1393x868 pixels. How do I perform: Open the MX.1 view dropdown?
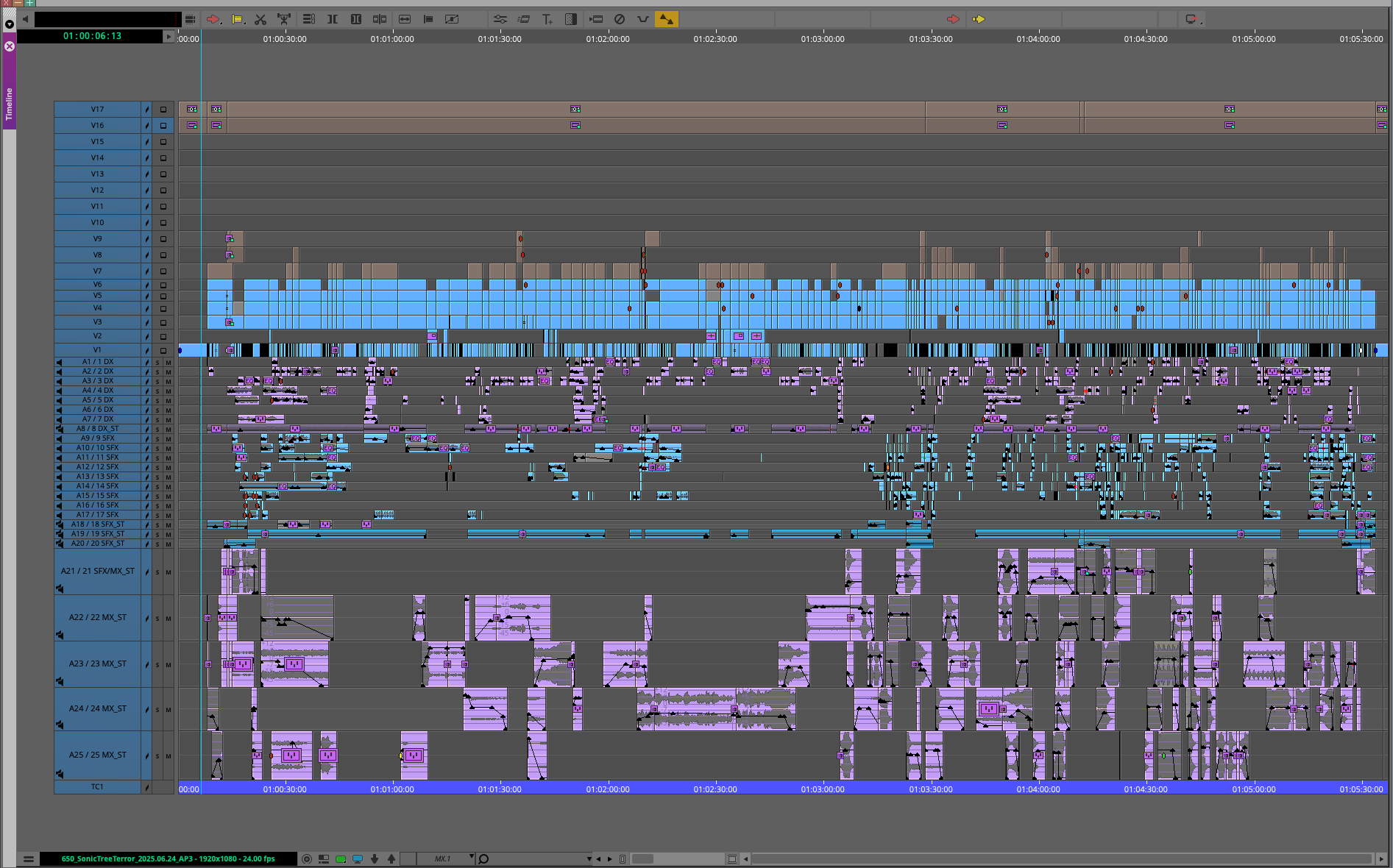pos(472,858)
